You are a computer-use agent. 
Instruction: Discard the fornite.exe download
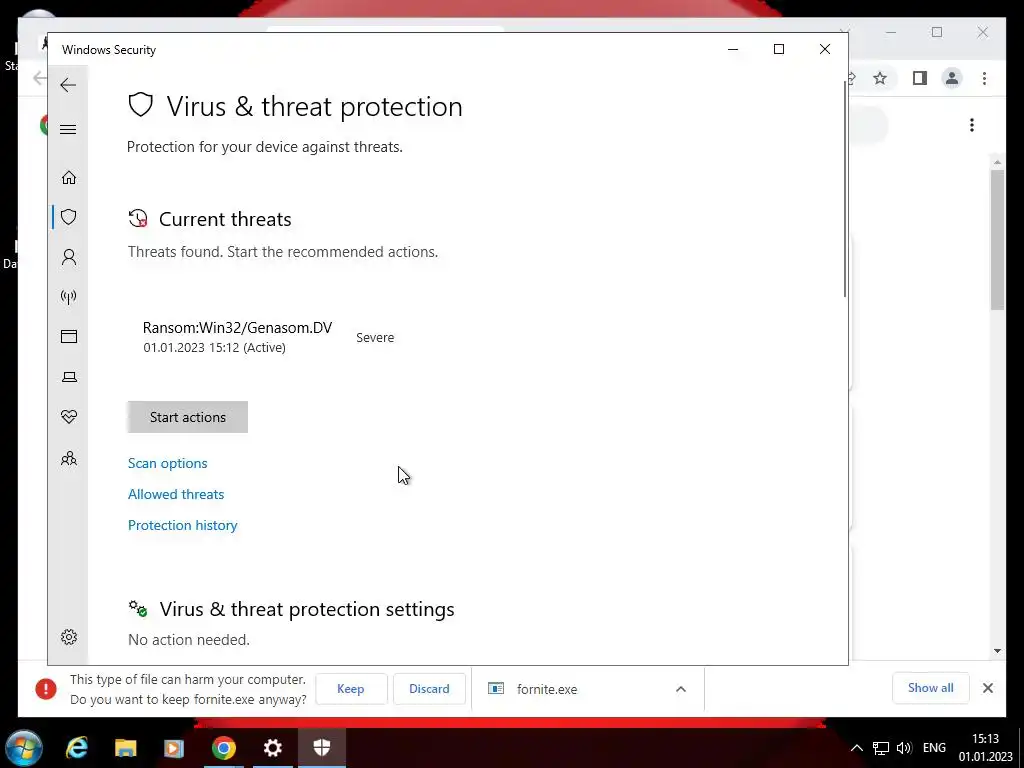429,689
